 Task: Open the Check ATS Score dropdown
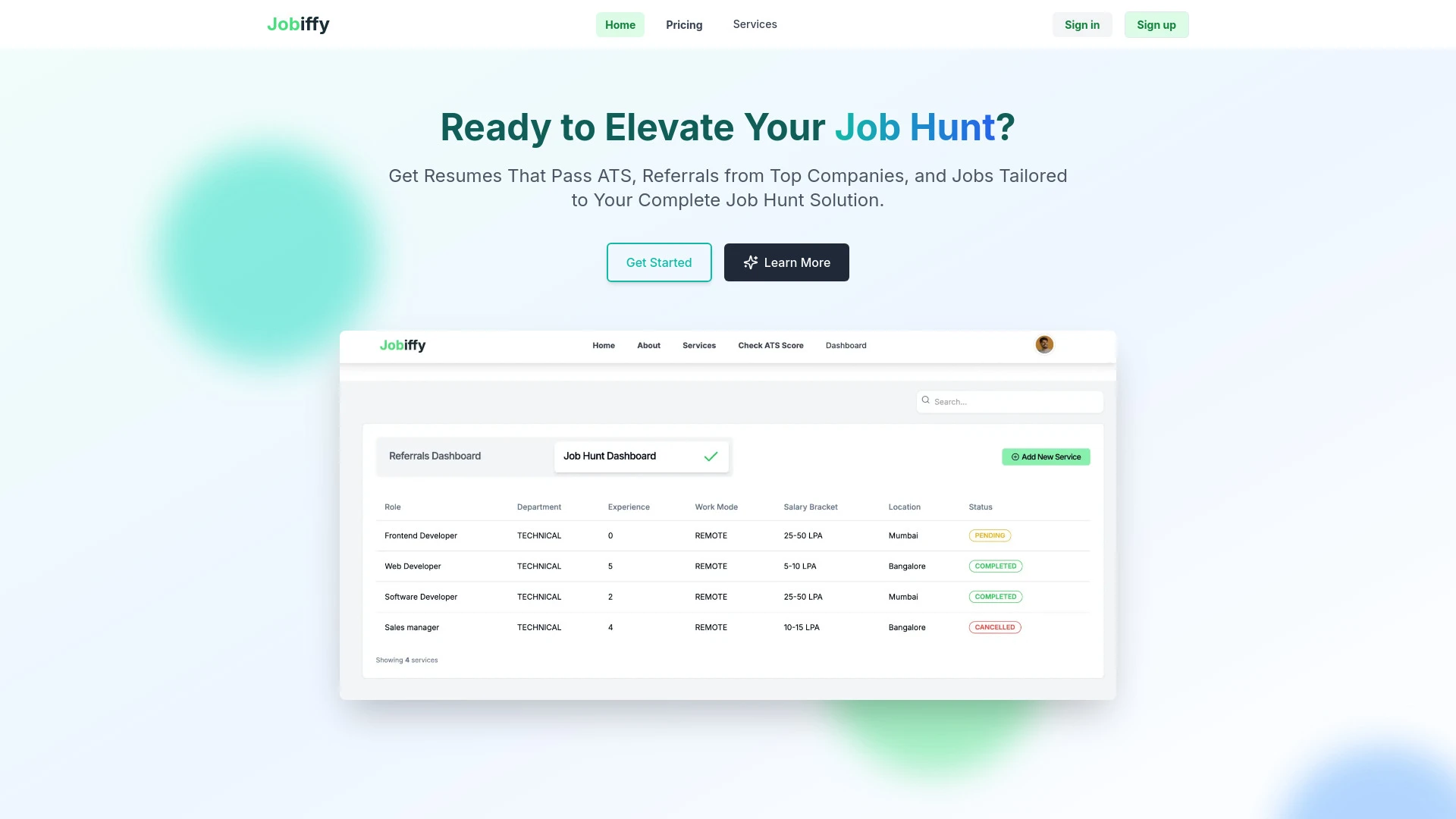click(770, 344)
